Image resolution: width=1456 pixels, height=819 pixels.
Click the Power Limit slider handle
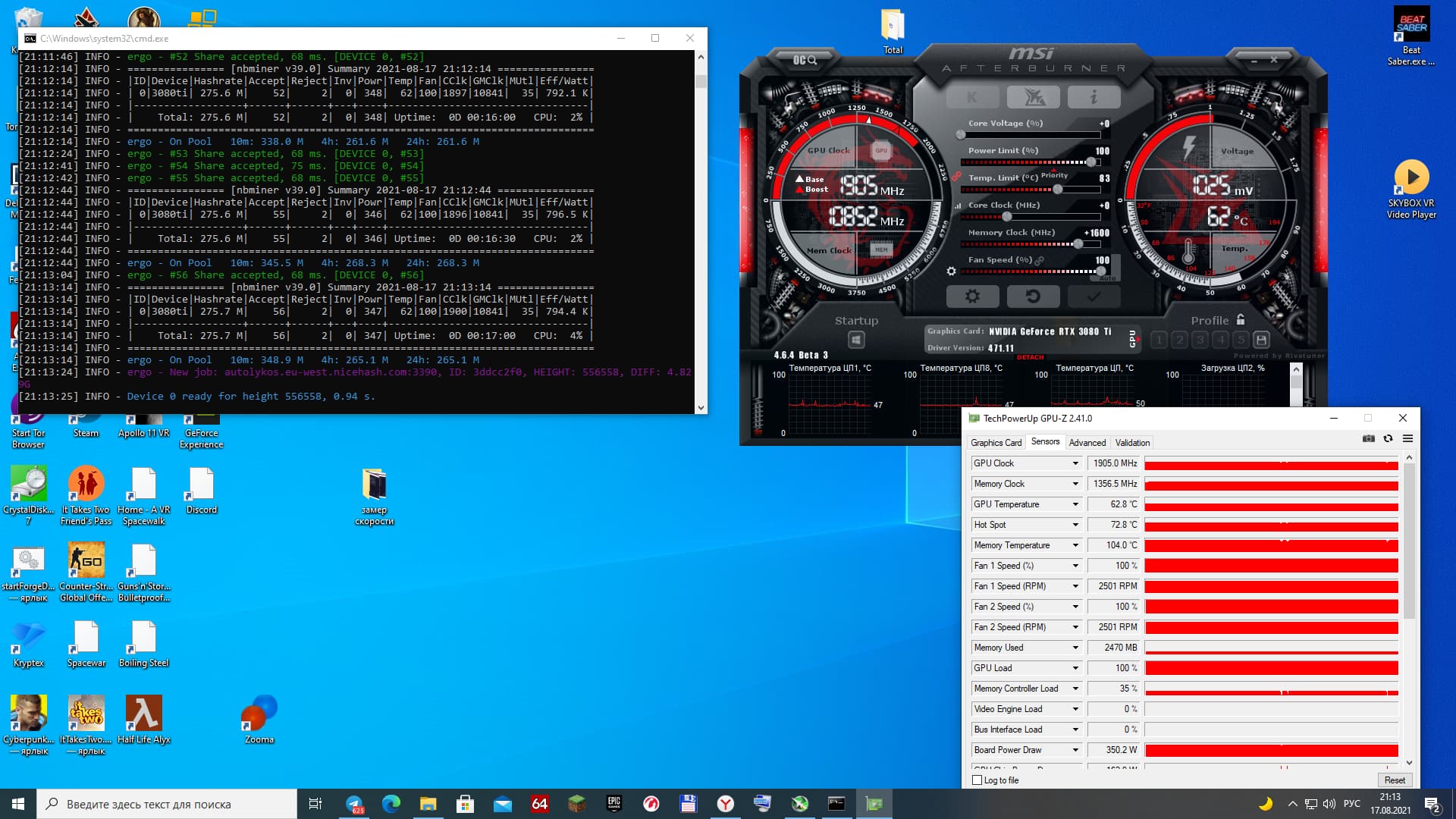tap(1090, 162)
